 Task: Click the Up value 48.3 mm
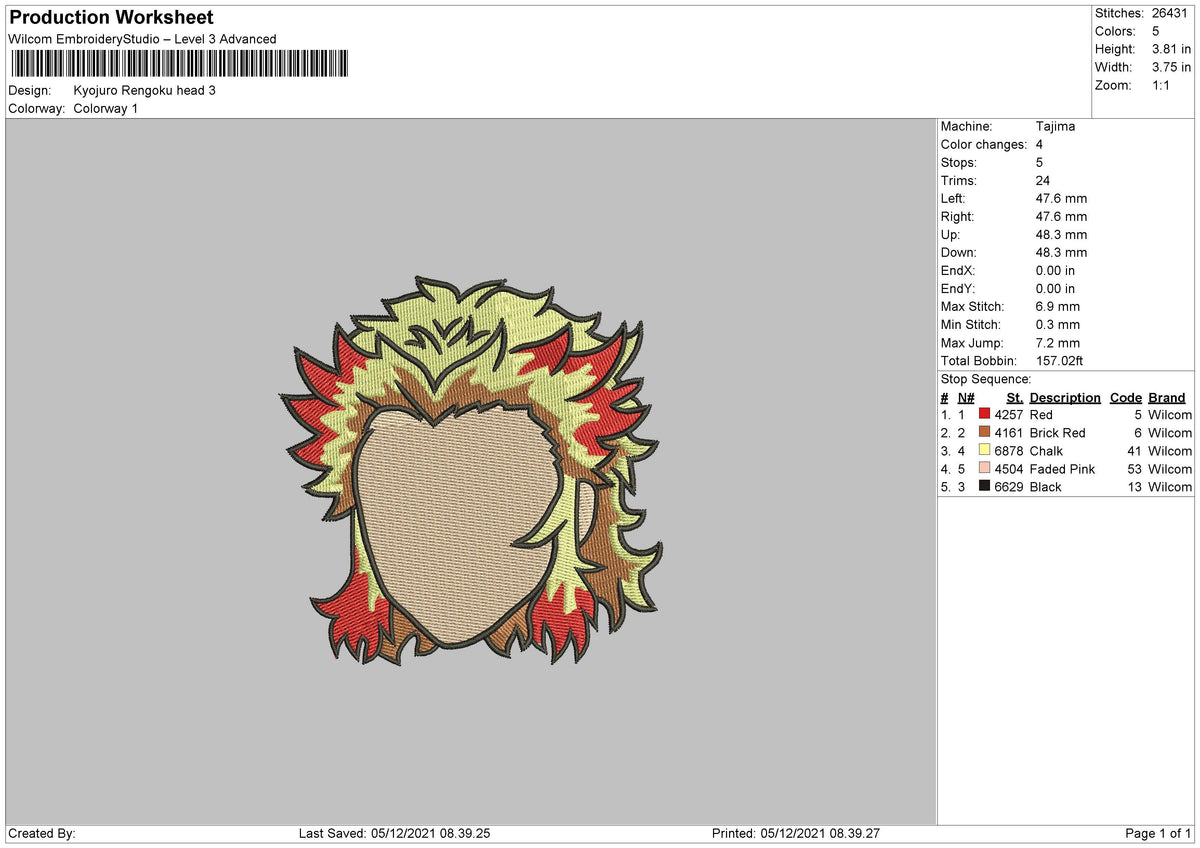point(1062,234)
